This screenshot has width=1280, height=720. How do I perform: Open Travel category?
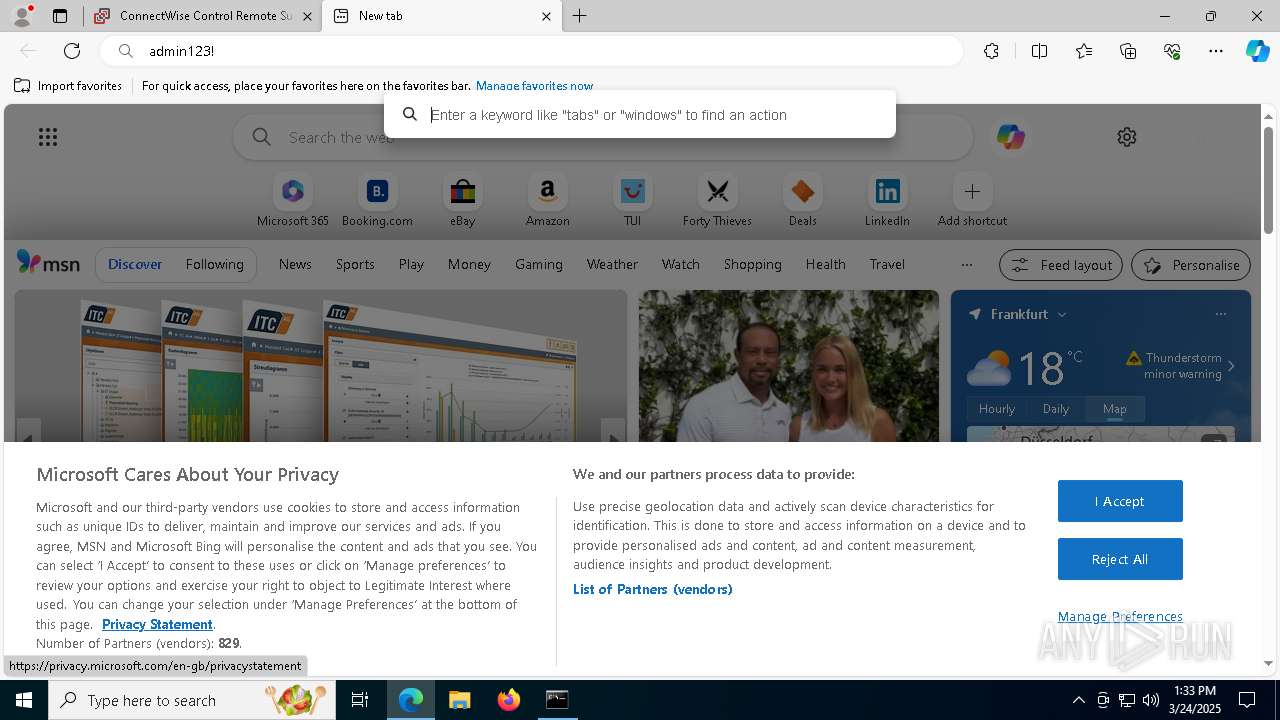(887, 264)
